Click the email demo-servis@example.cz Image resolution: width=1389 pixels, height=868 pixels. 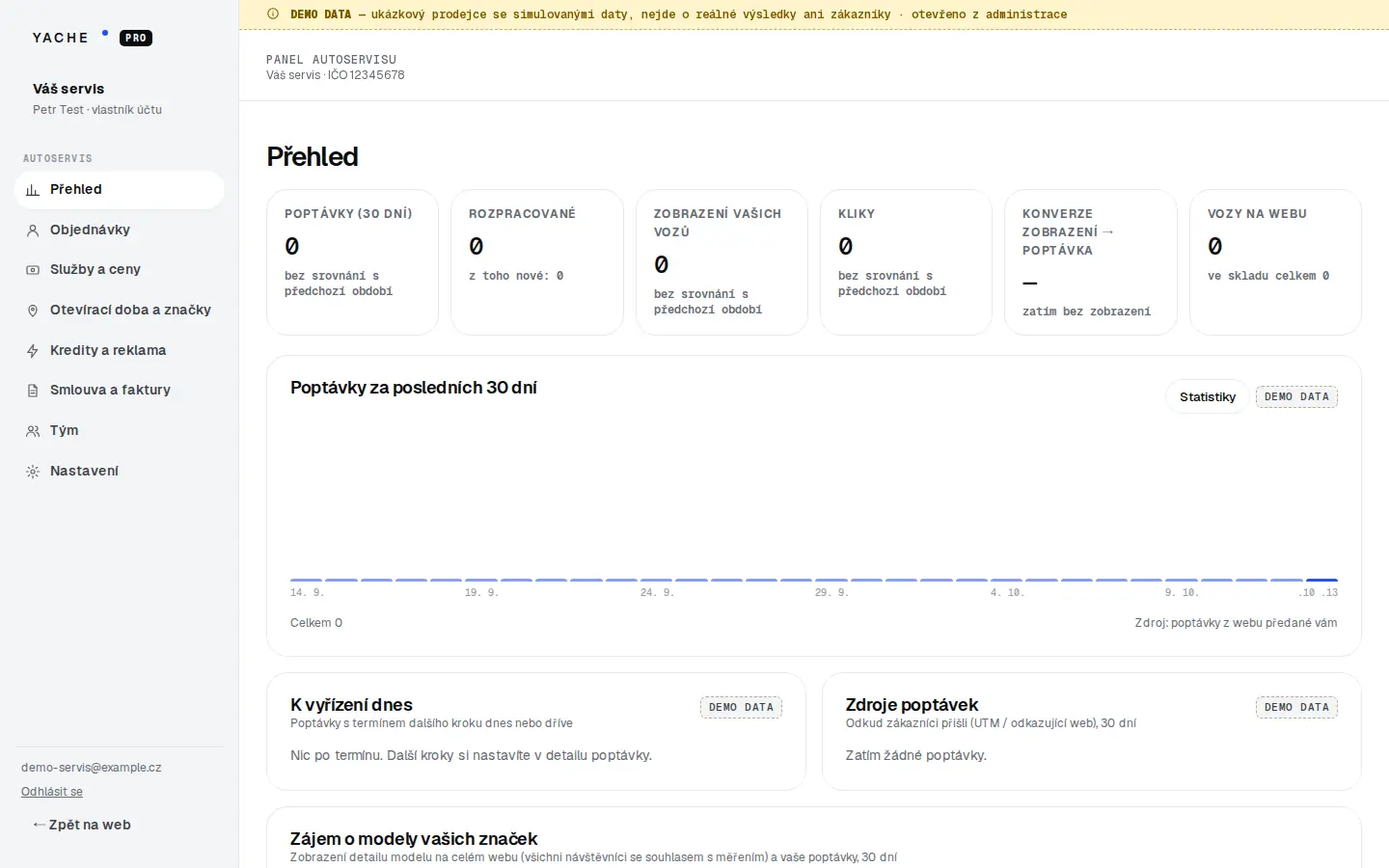point(92,768)
